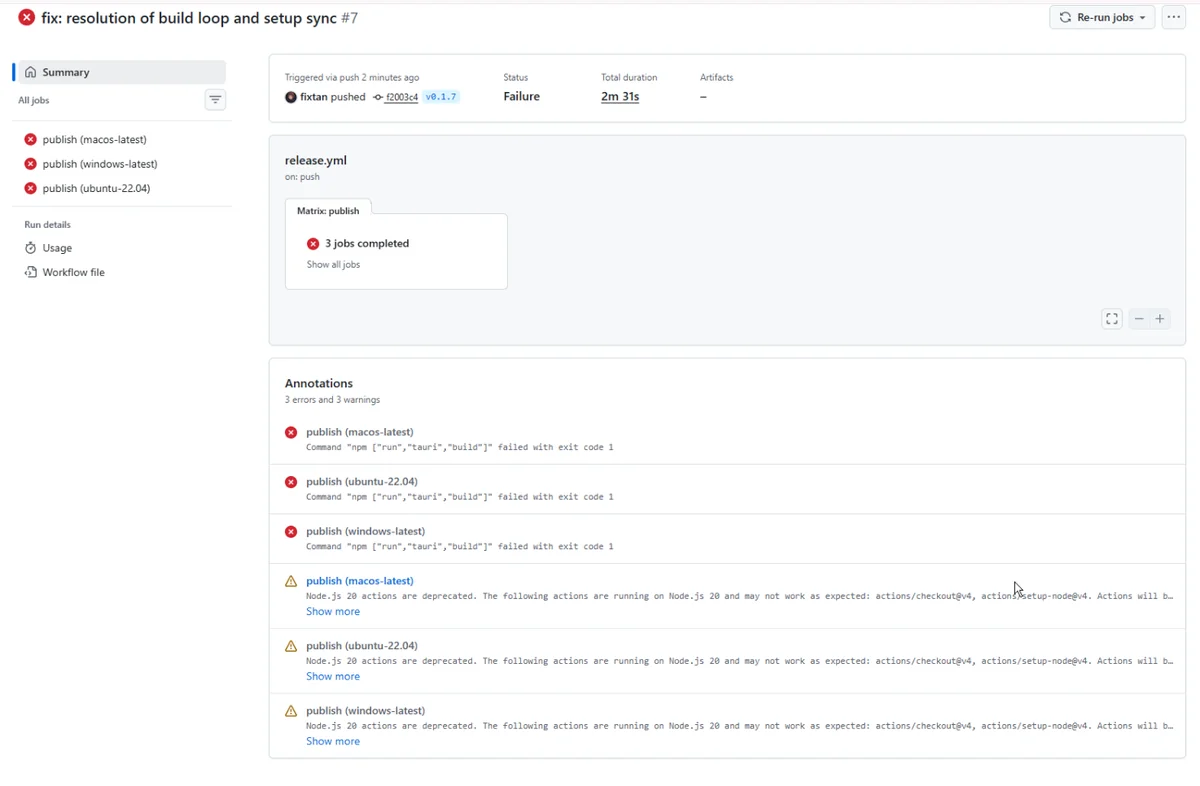Click the failed status icon beside the run title
The width and height of the screenshot is (1200, 786).
[x=26, y=18]
